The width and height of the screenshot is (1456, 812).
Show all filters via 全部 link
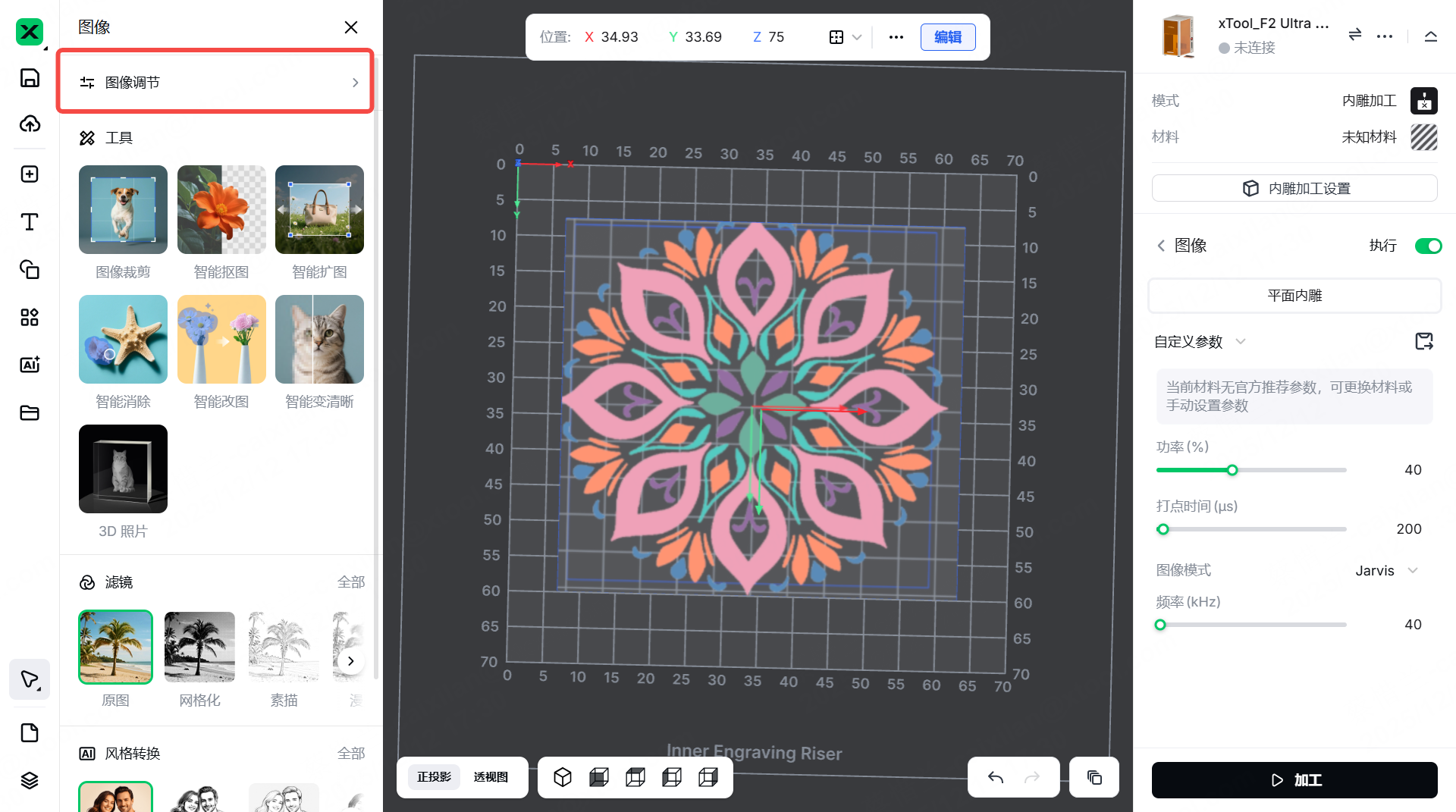tap(351, 582)
